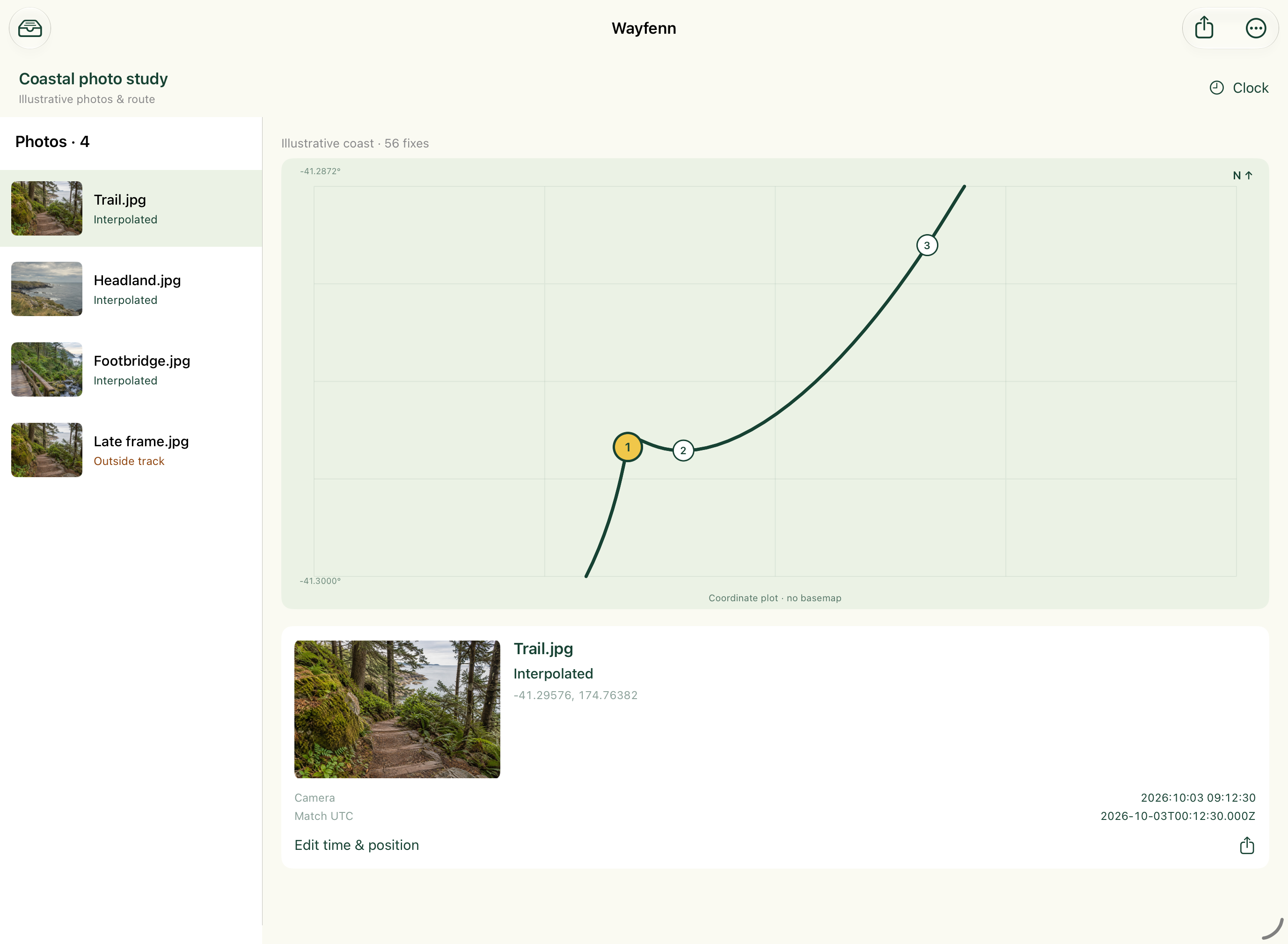Select Headland.jpg in the photos list
The width and height of the screenshot is (1288, 944).
(131, 289)
